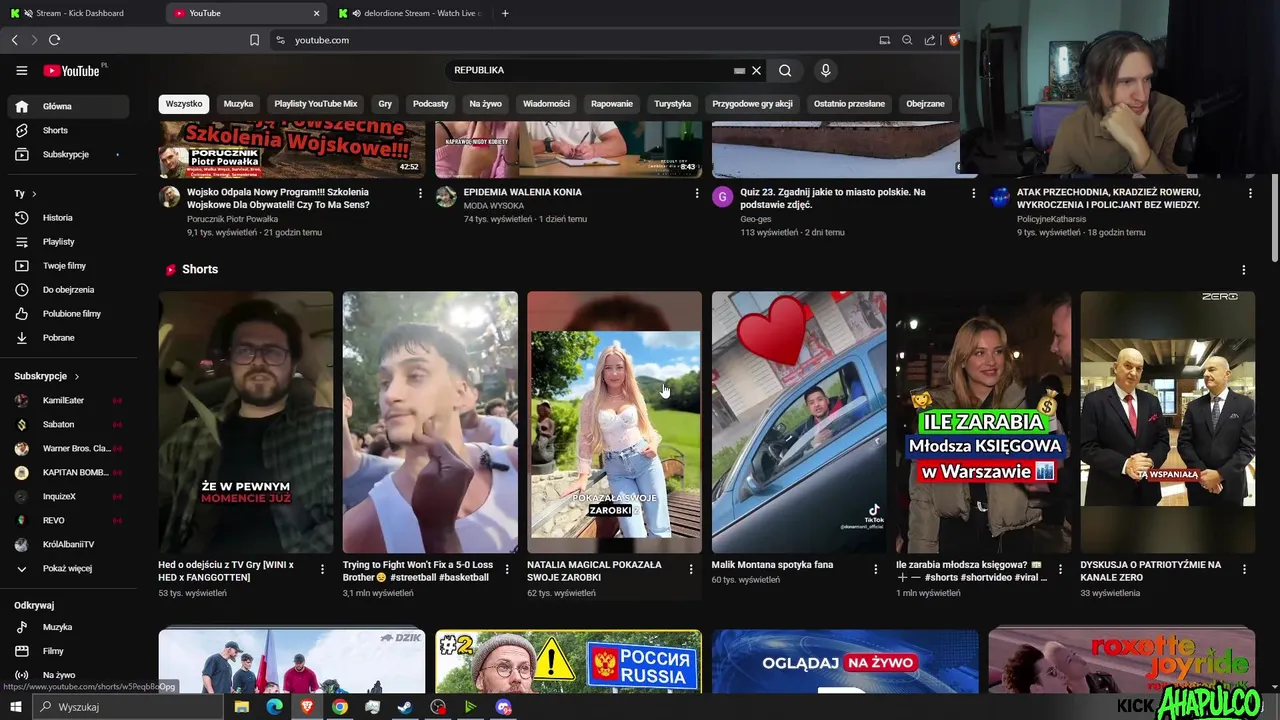This screenshot has width=1280, height=720.
Task: Select the Wiadomości filter chip
Action: (546, 104)
